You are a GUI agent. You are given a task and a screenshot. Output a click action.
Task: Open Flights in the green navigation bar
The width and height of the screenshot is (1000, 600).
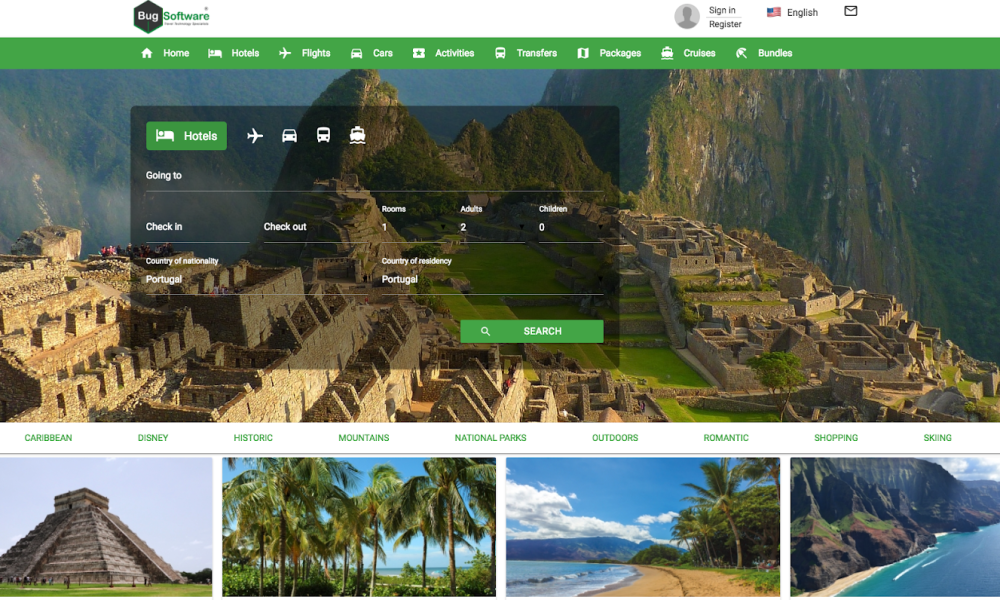(x=305, y=53)
